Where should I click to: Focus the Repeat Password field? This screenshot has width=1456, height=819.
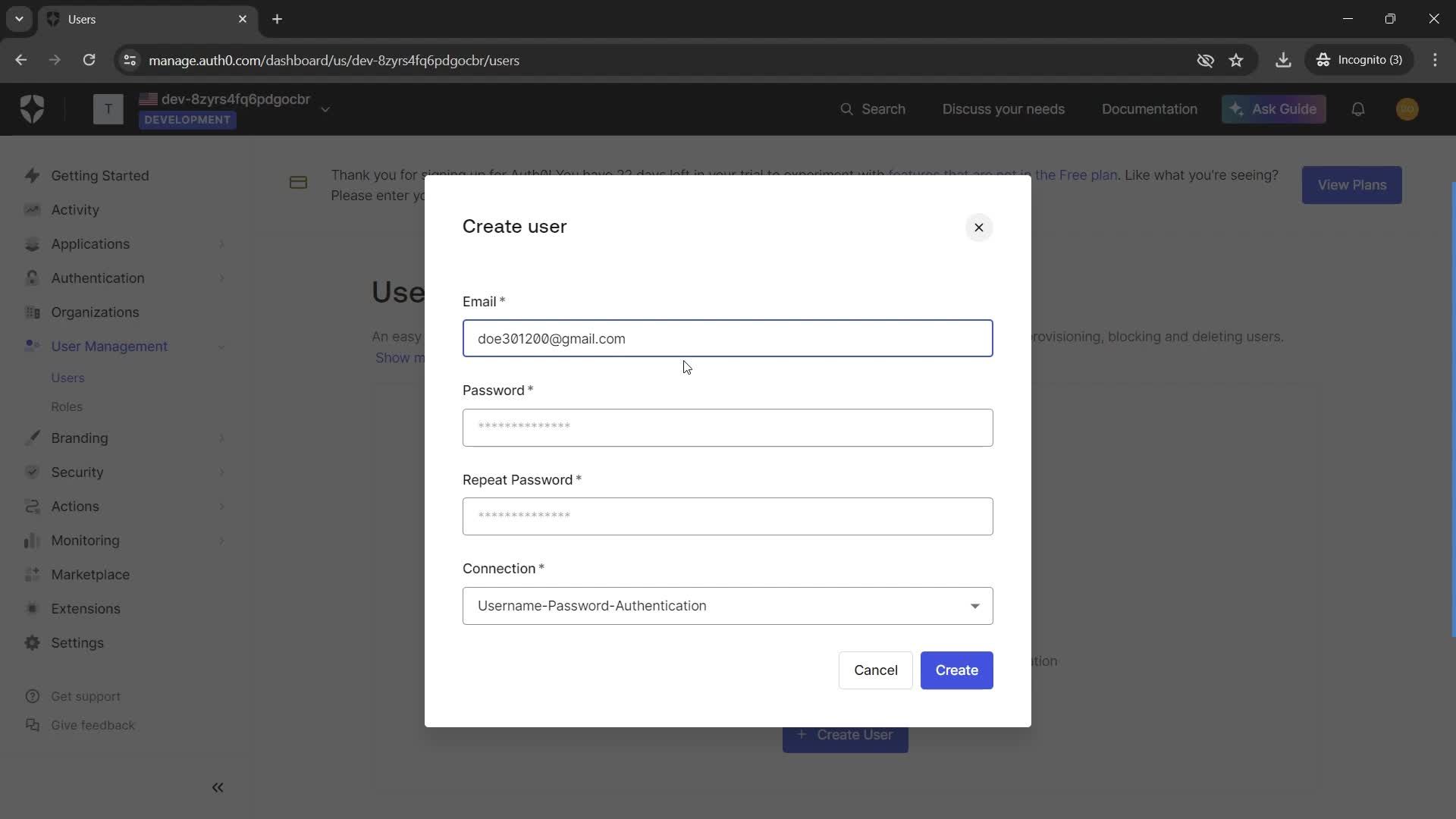click(x=727, y=516)
